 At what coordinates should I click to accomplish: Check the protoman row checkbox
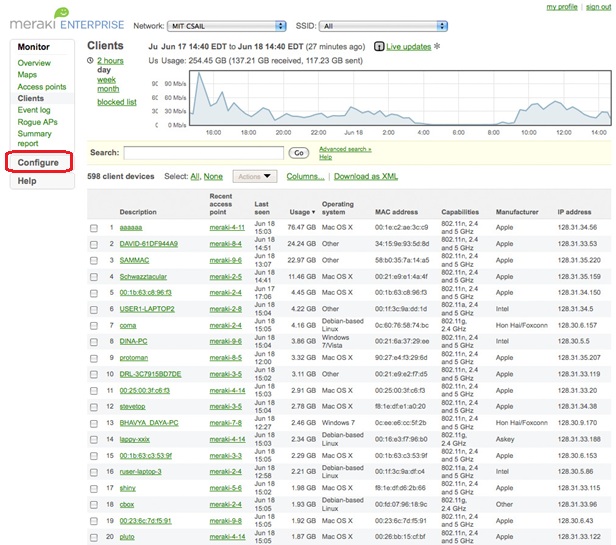(x=94, y=358)
